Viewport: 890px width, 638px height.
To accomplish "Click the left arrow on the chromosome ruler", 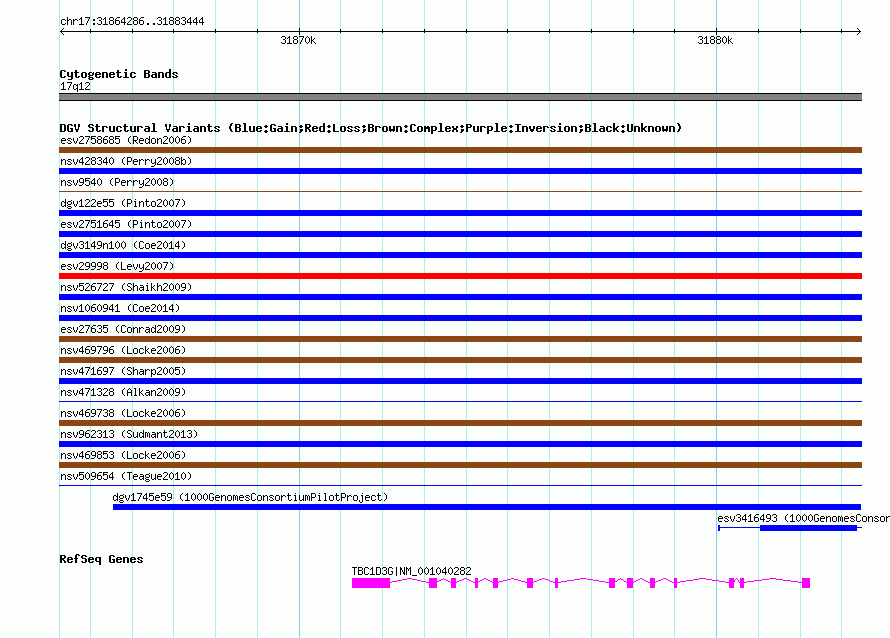I will pyautogui.click(x=62, y=31).
